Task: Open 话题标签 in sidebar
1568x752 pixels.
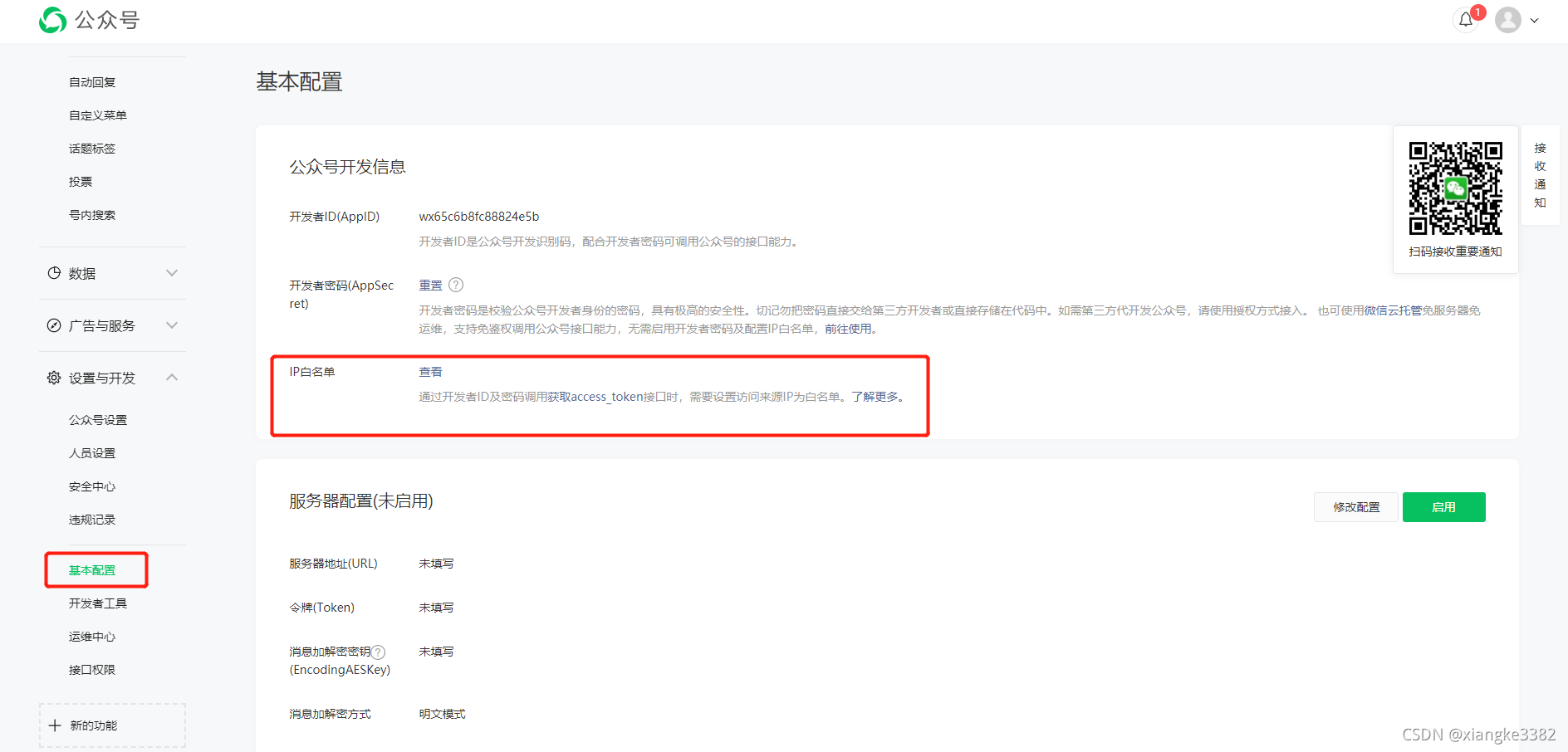Action: click(92, 149)
